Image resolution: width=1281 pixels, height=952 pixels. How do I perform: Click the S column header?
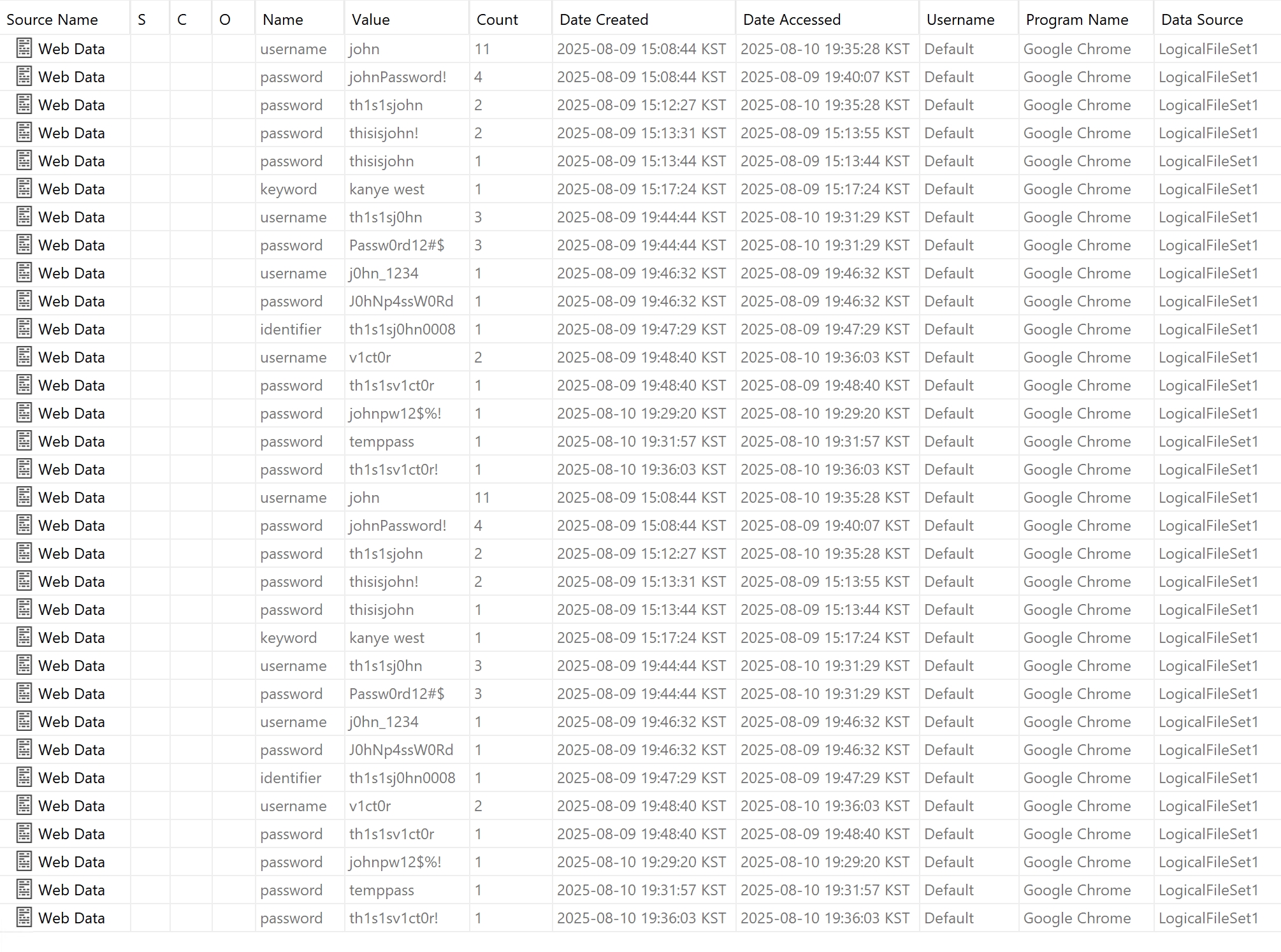tap(141, 20)
